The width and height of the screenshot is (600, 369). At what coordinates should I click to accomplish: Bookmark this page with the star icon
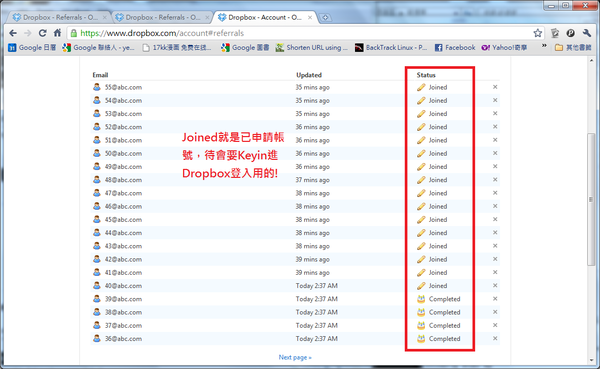coord(538,33)
